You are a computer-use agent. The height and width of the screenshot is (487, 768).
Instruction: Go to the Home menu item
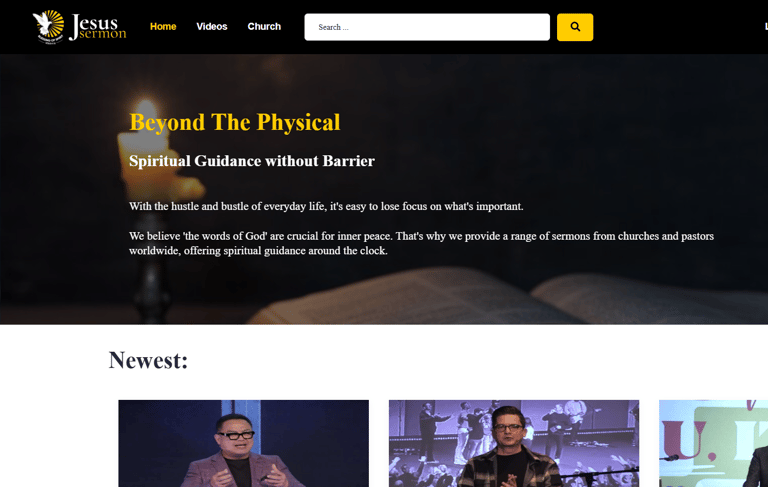point(163,26)
